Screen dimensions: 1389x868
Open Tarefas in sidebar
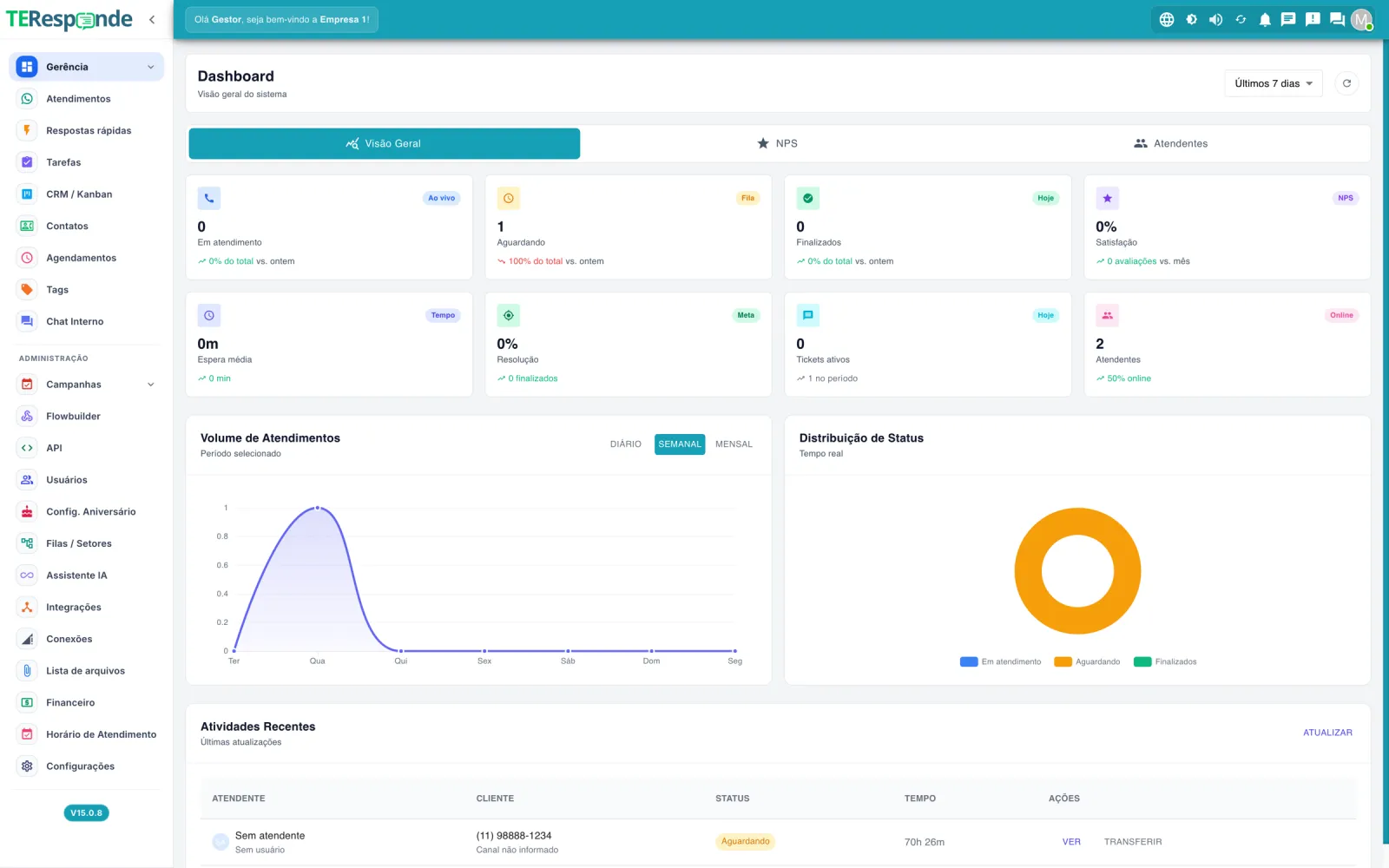[86, 162]
